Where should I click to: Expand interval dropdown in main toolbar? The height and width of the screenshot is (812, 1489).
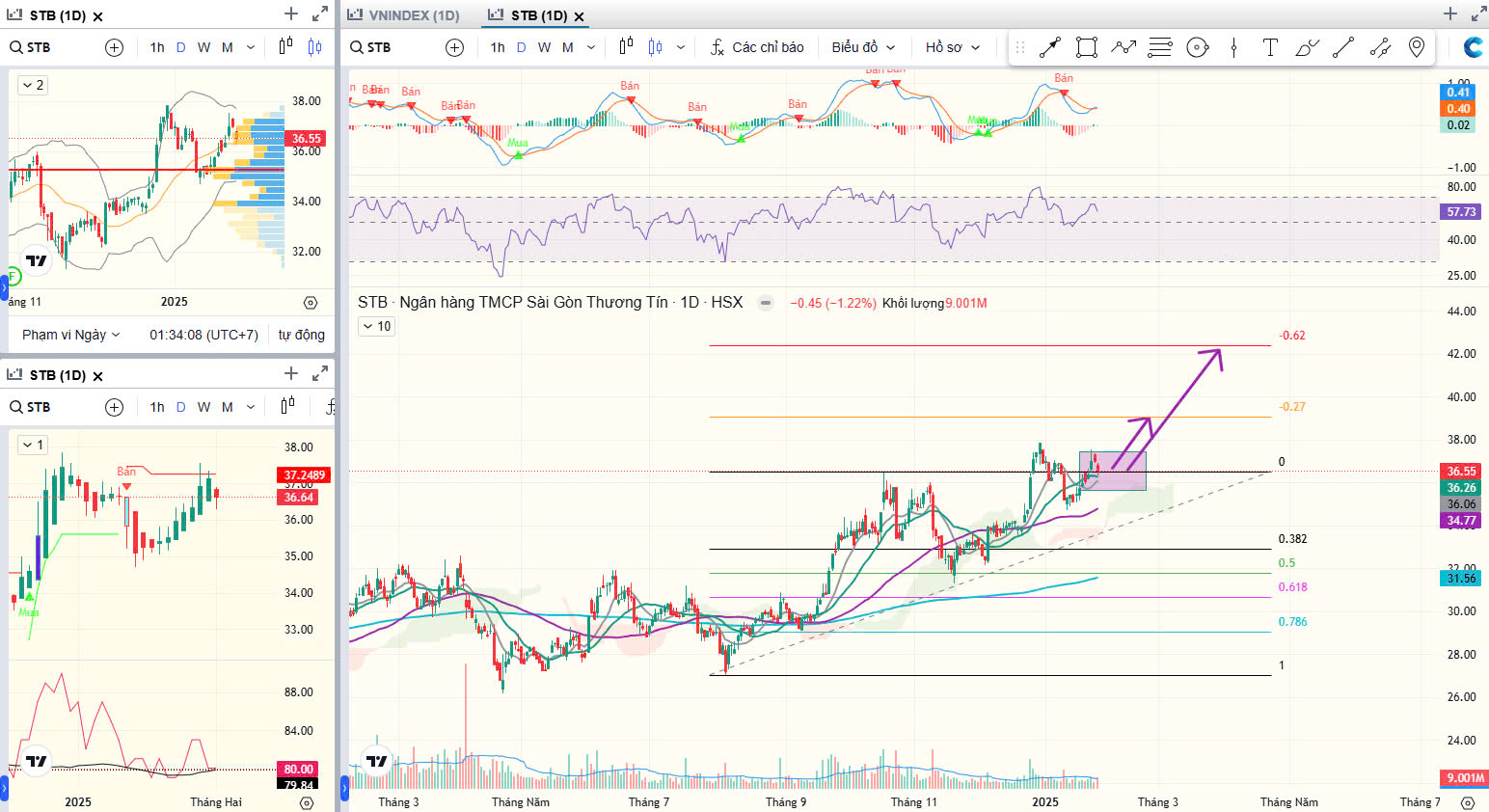[x=591, y=47]
